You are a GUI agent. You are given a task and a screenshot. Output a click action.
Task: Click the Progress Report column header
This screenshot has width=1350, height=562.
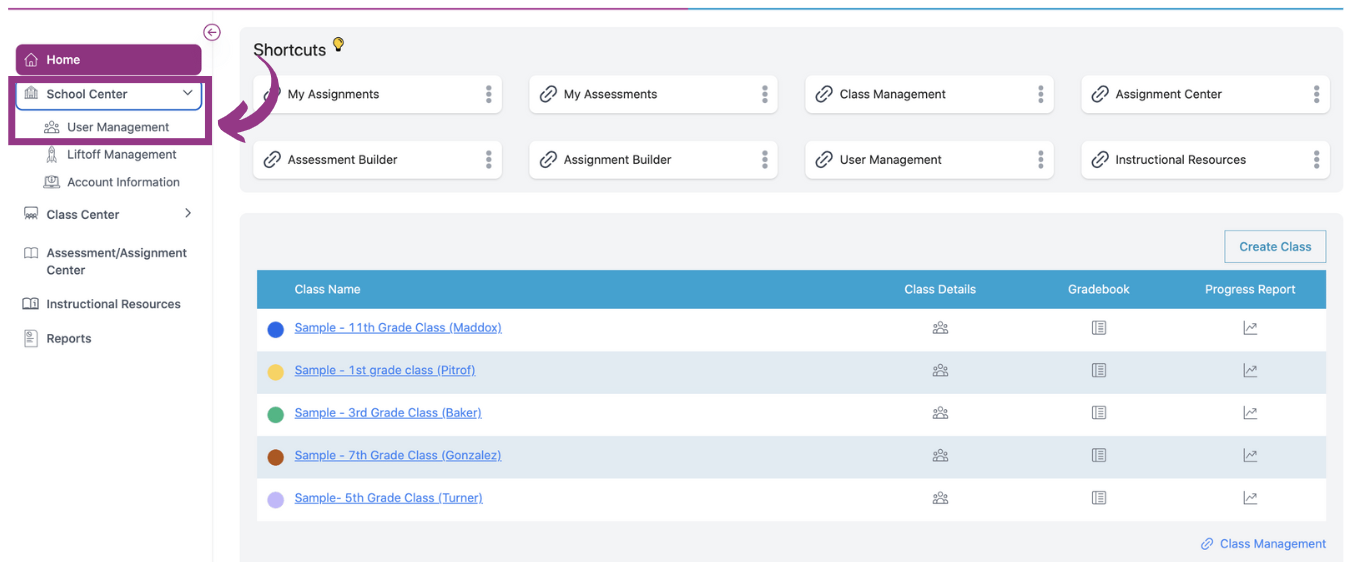point(1250,290)
